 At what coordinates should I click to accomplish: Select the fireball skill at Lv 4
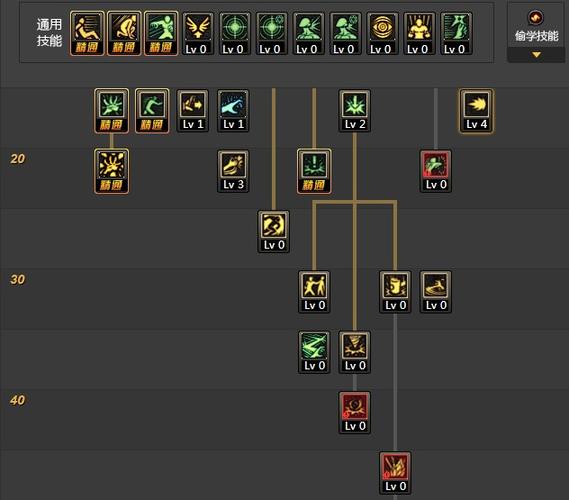pos(476,111)
